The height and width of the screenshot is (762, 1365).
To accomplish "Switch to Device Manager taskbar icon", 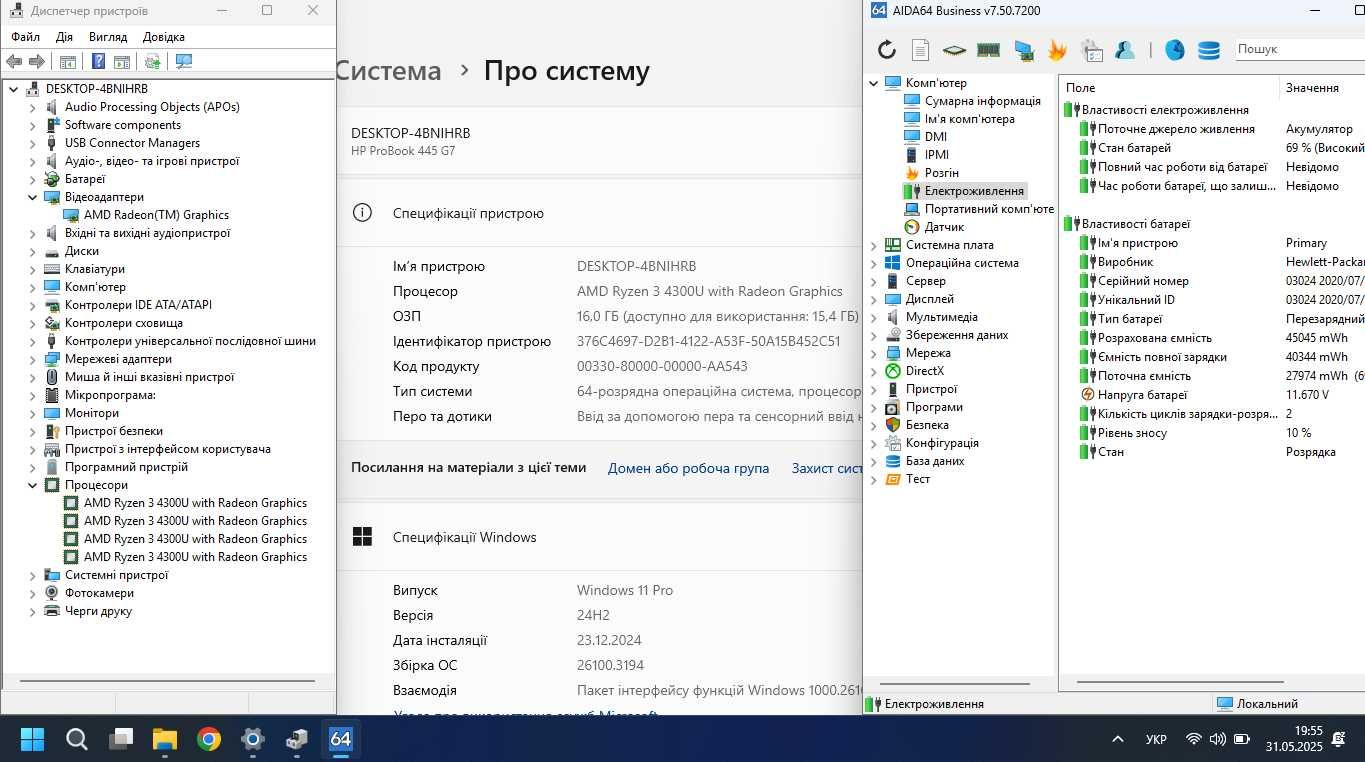I will [297, 739].
